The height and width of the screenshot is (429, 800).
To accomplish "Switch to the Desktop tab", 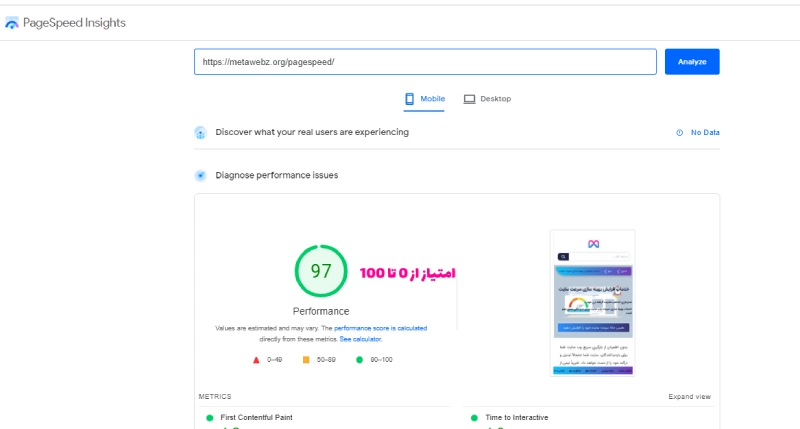I will pyautogui.click(x=487, y=99).
